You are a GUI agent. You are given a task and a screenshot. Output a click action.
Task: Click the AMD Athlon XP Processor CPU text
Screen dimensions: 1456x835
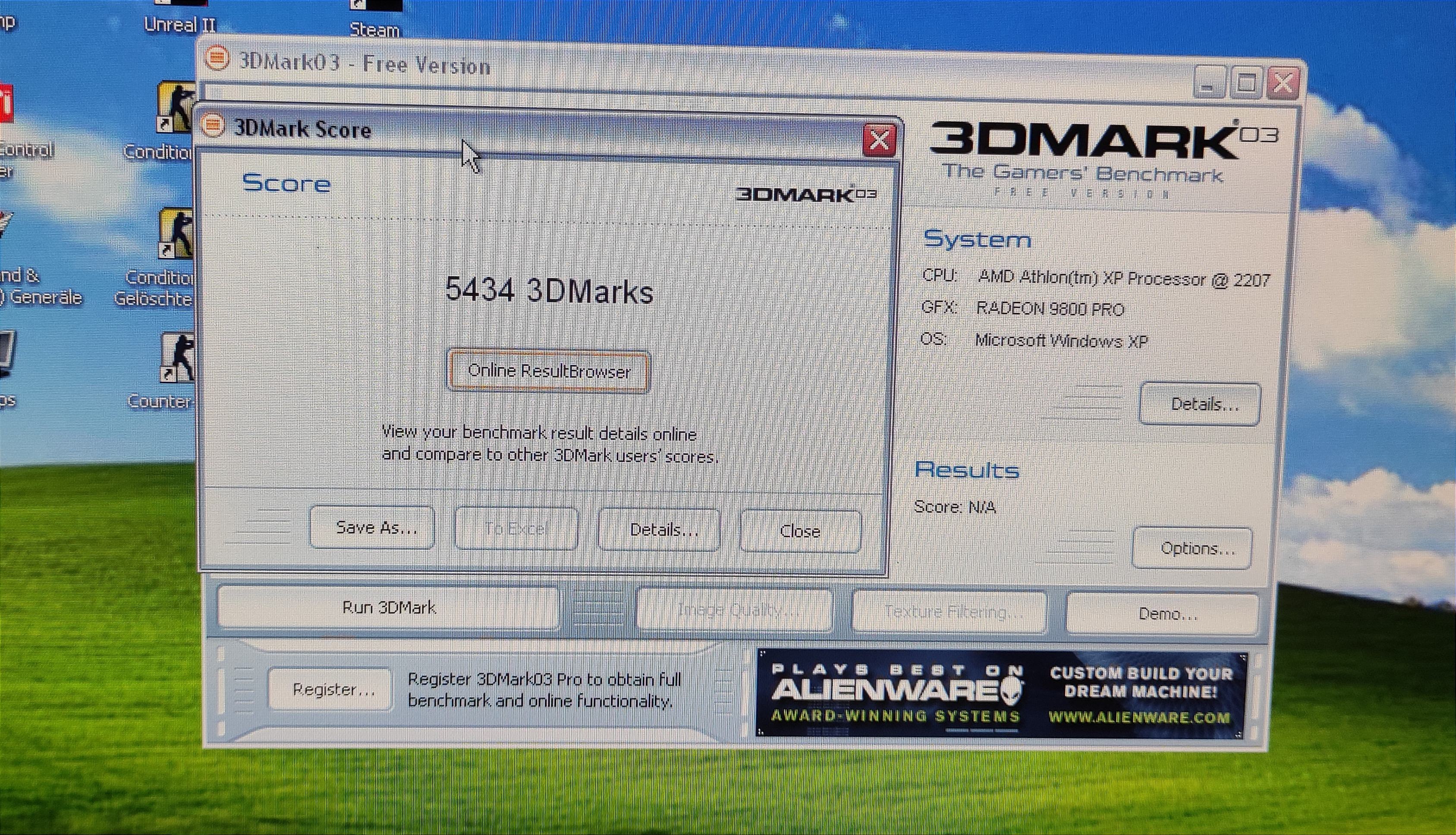[1124, 278]
